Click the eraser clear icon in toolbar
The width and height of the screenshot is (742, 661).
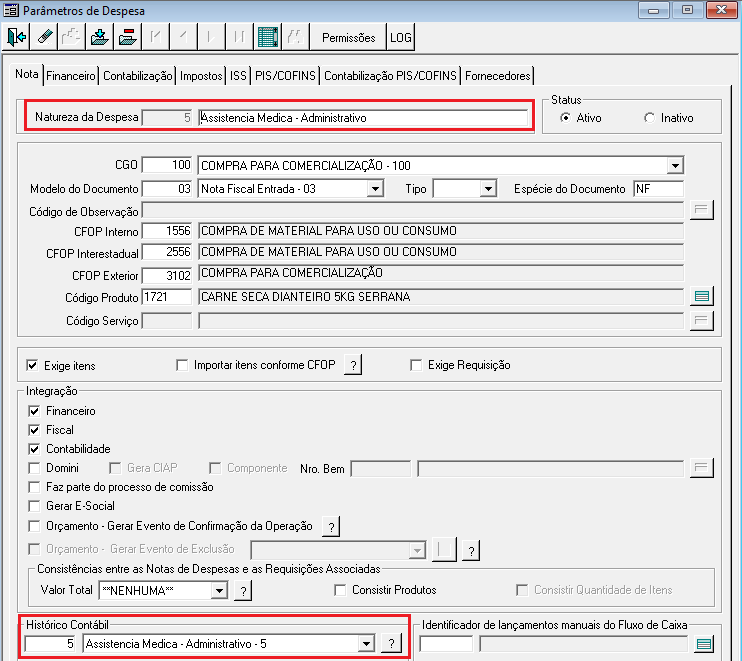point(44,37)
